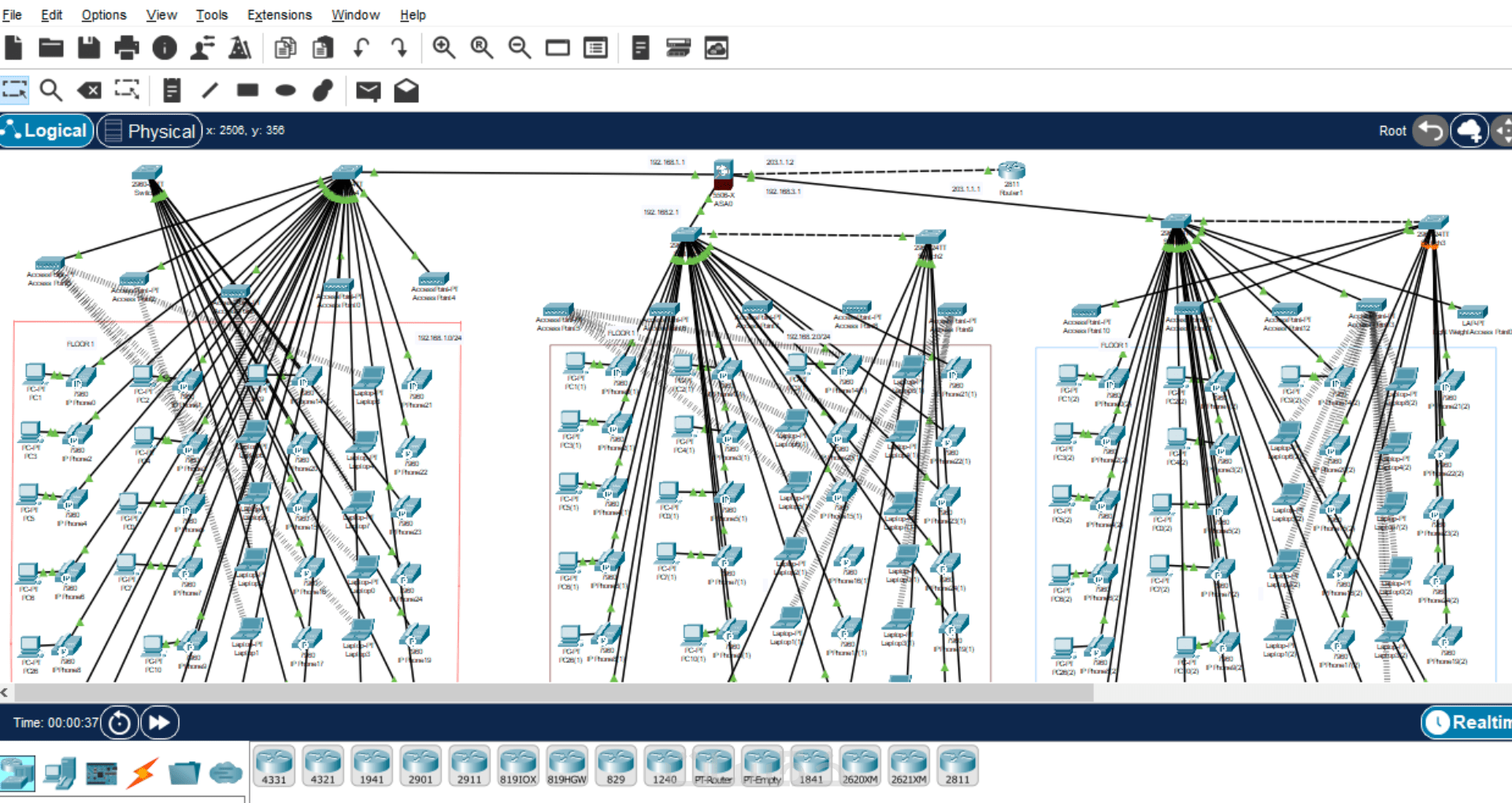Open the Extensions menu
The width and height of the screenshot is (1512, 803).
(x=280, y=15)
